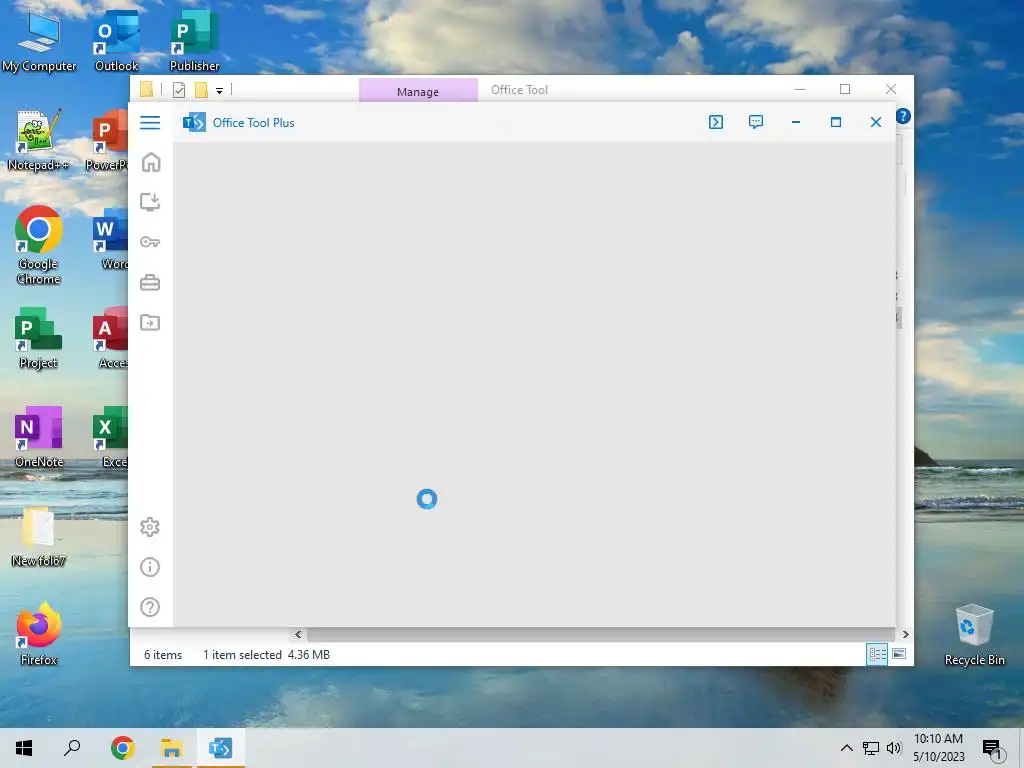The image size is (1024, 768).
Task: Close the Office Tool Plus window
Action: click(x=876, y=122)
